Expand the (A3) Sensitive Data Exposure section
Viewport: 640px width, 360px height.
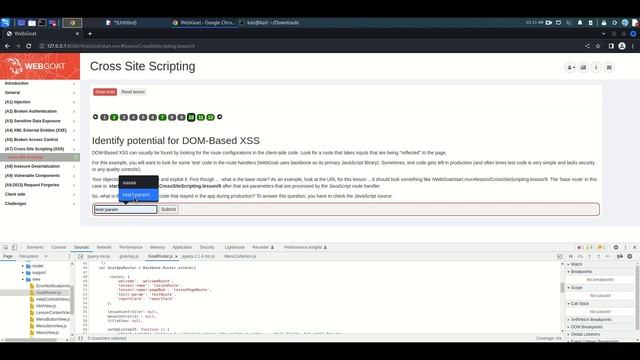[x=40, y=121]
